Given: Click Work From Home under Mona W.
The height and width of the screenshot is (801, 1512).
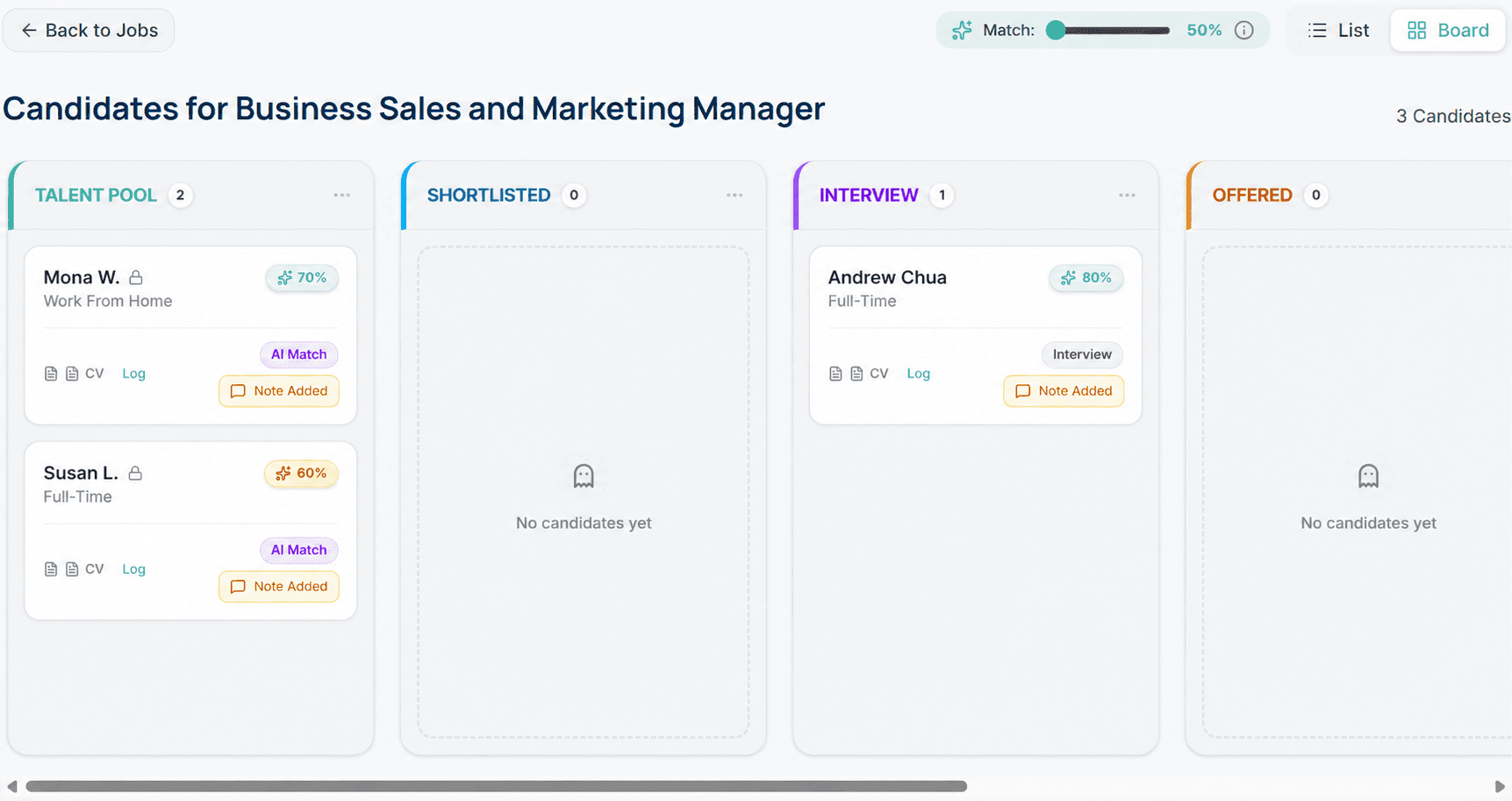Looking at the screenshot, I should click(108, 301).
